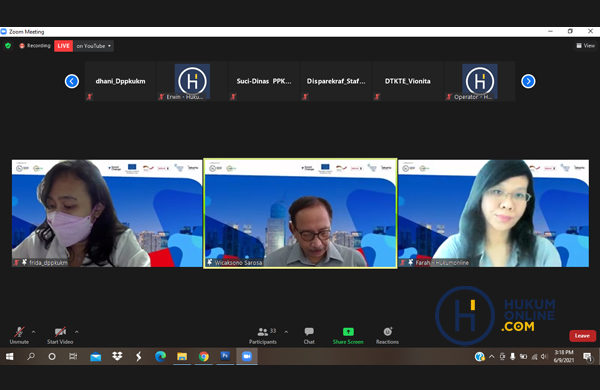The height and width of the screenshot is (390, 600).
Task: Click the pin icon on Wicaksono Sarosa tile
Action: pyautogui.click(x=210, y=262)
